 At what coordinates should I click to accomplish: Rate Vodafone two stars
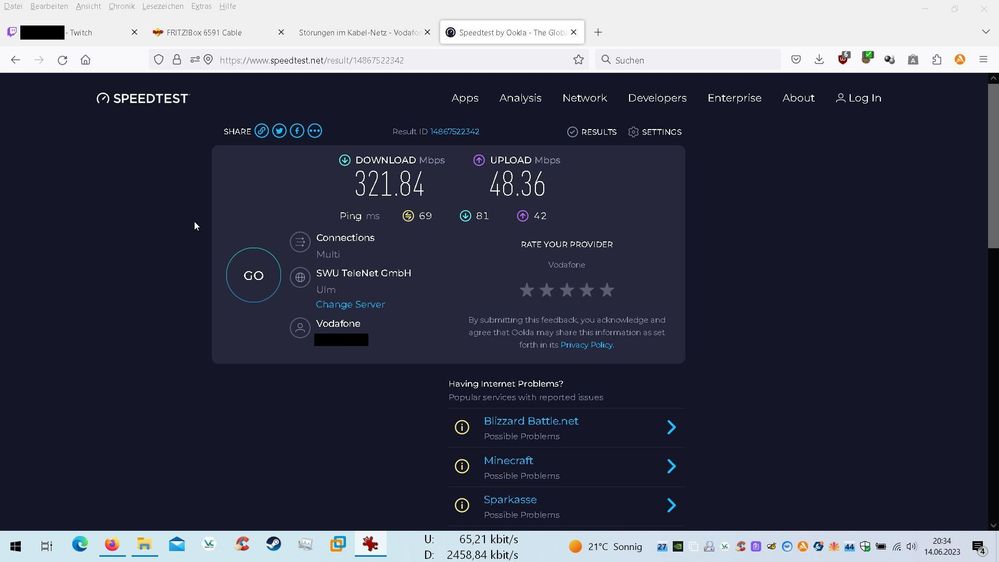(x=547, y=290)
